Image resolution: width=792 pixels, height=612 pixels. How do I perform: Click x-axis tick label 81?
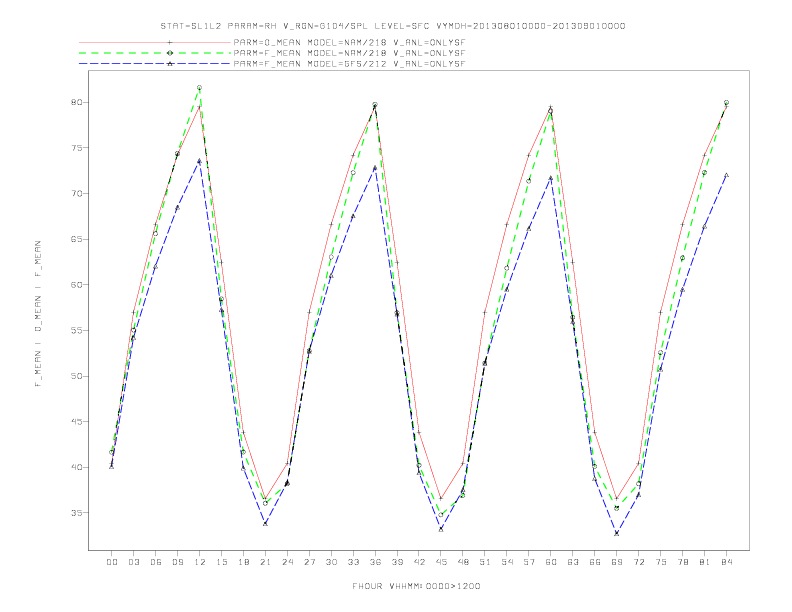(705, 562)
